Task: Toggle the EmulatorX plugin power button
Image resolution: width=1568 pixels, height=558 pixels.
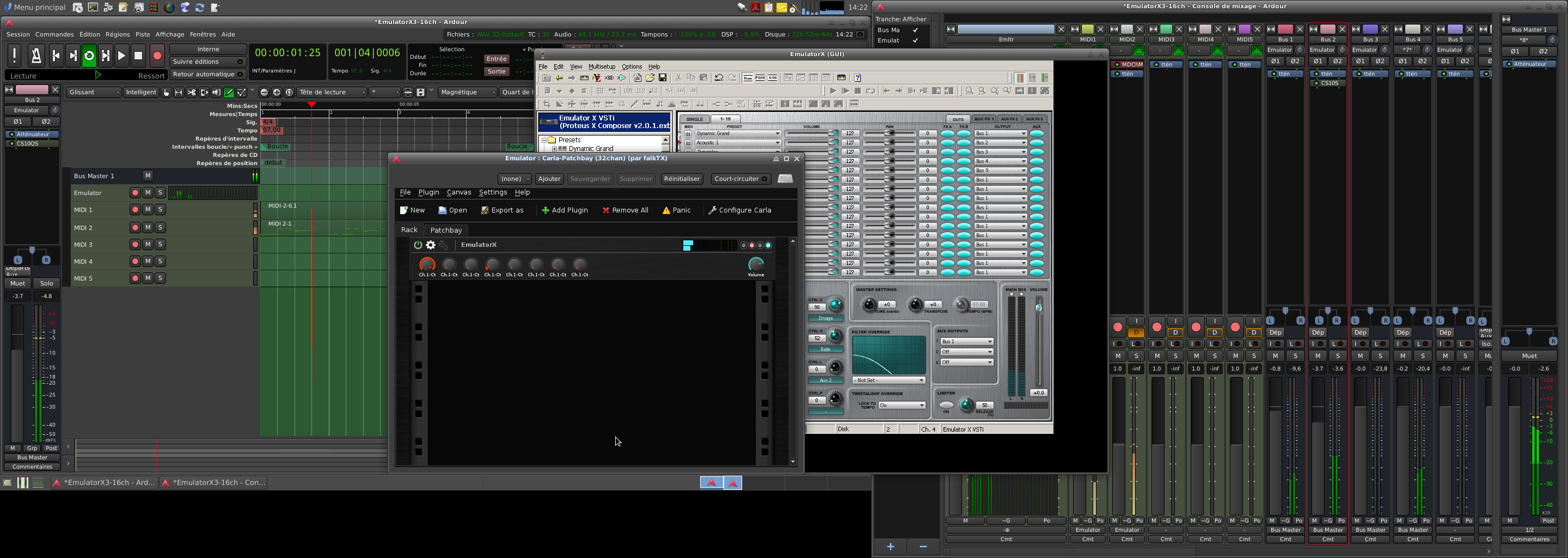Action: click(418, 245)
